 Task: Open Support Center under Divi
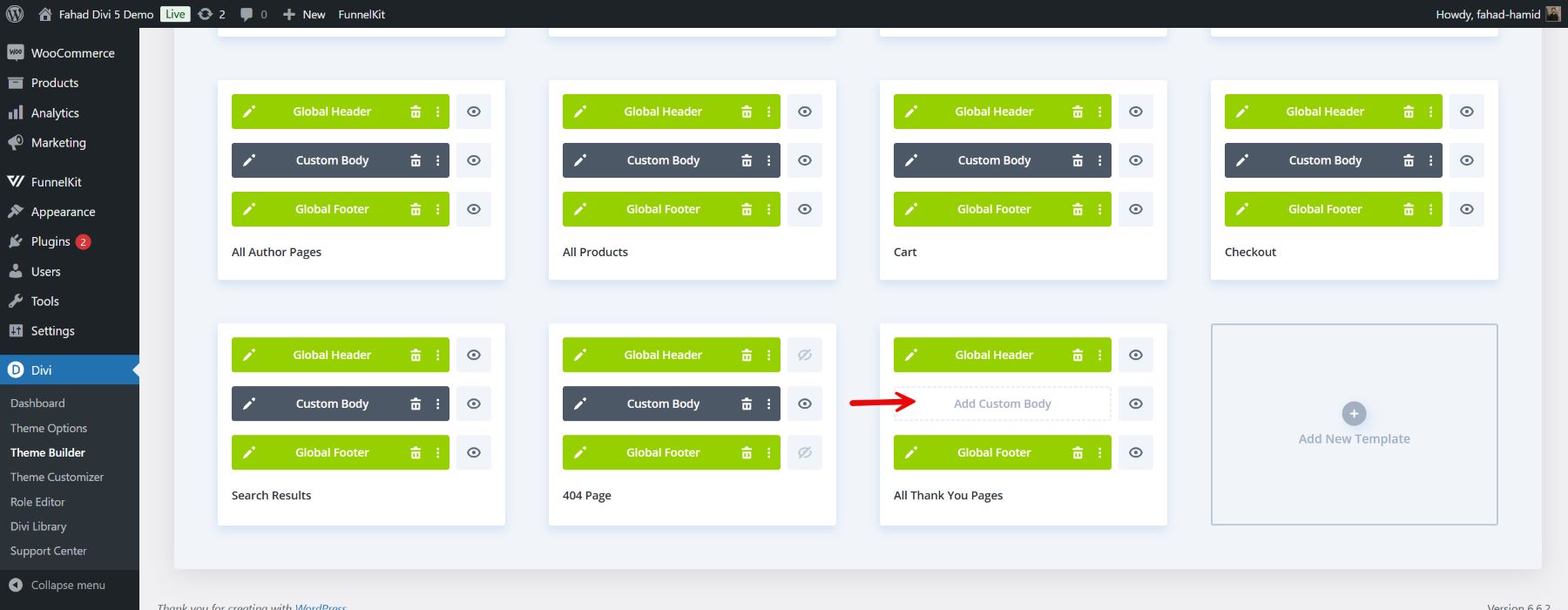[x=49, y=551]
